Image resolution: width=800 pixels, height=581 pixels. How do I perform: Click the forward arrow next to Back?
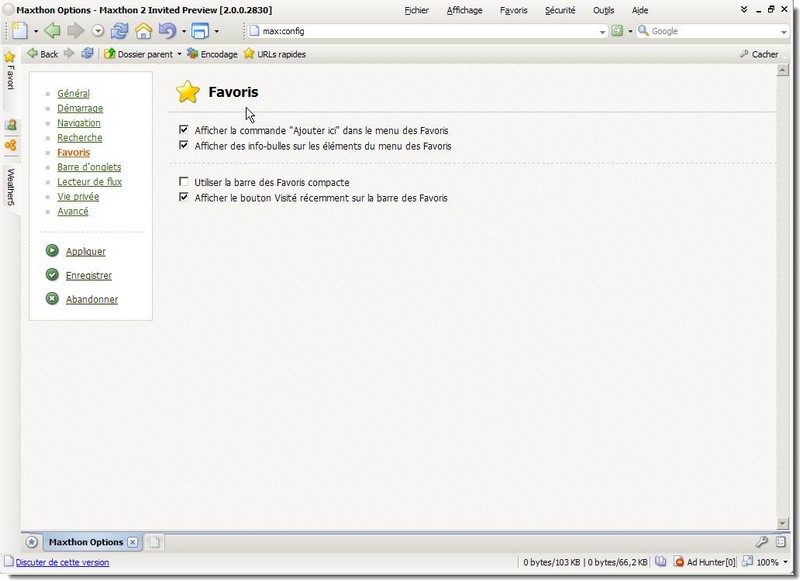(69, 54)
